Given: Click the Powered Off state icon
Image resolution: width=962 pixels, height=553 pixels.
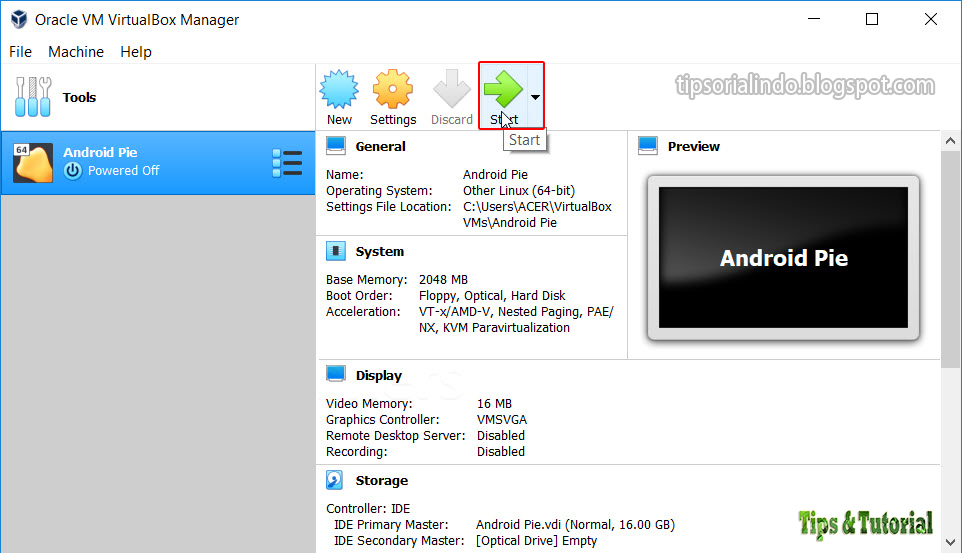Looking at the screenshot, I should click(72, 171).
